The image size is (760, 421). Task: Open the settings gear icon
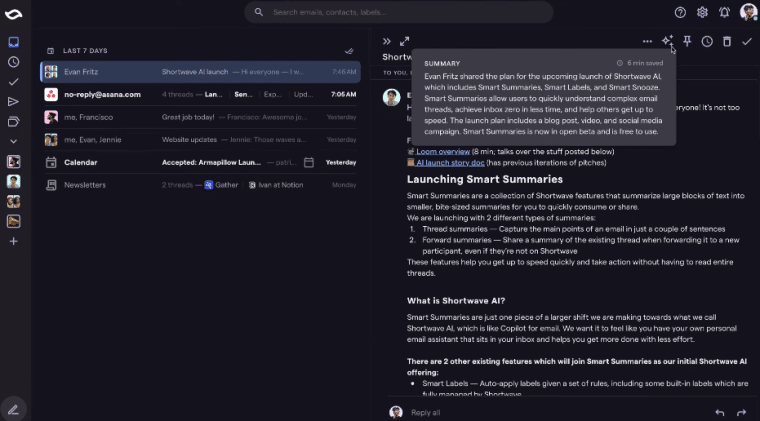[x=702, y=13]
